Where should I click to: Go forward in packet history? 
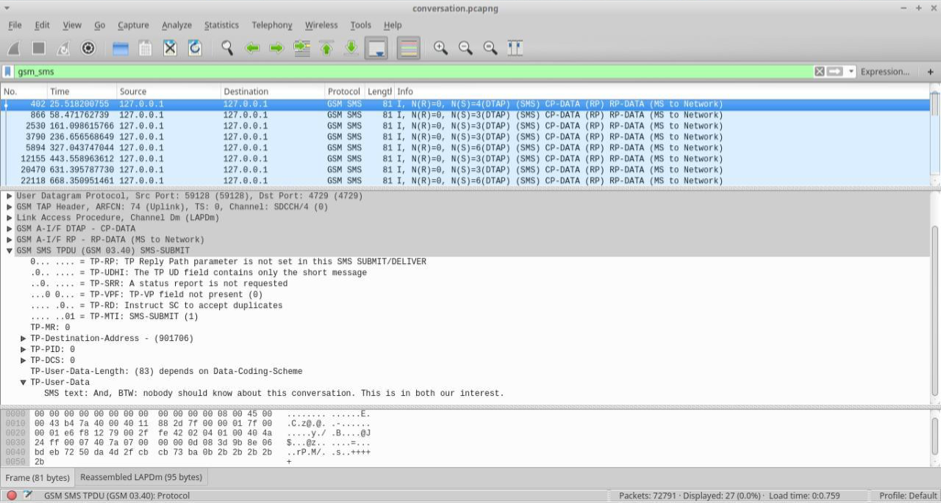(x=277, y=49)
